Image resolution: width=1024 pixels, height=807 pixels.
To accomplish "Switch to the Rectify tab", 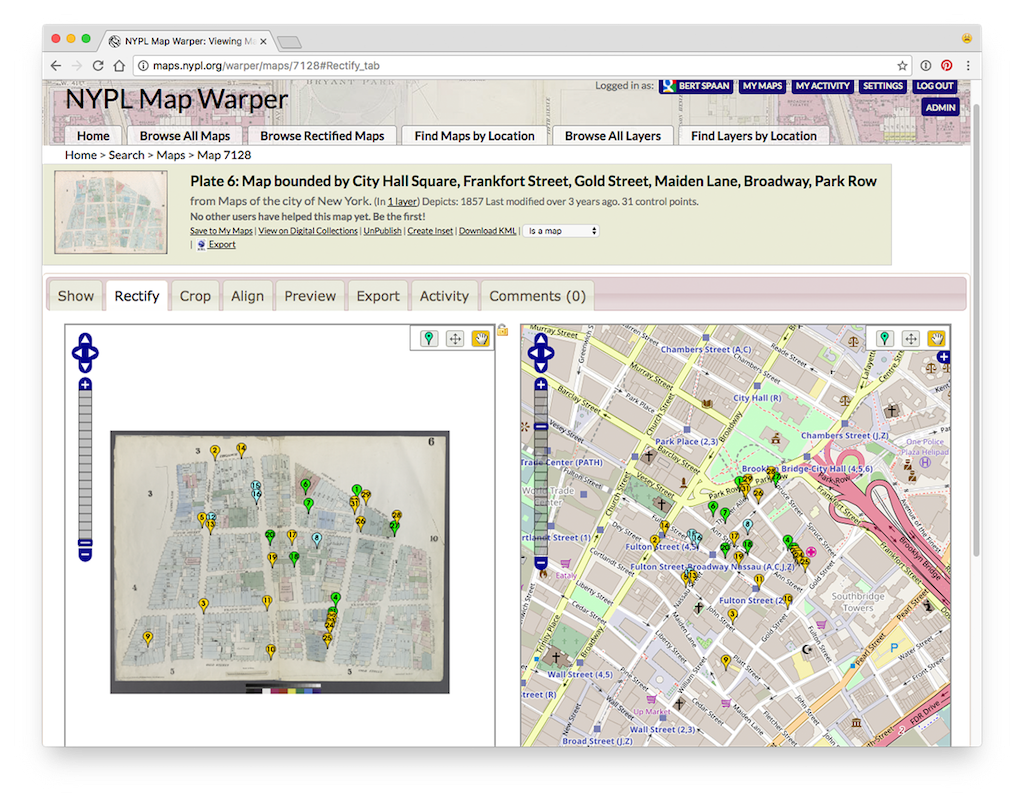I will click(136, 296).
